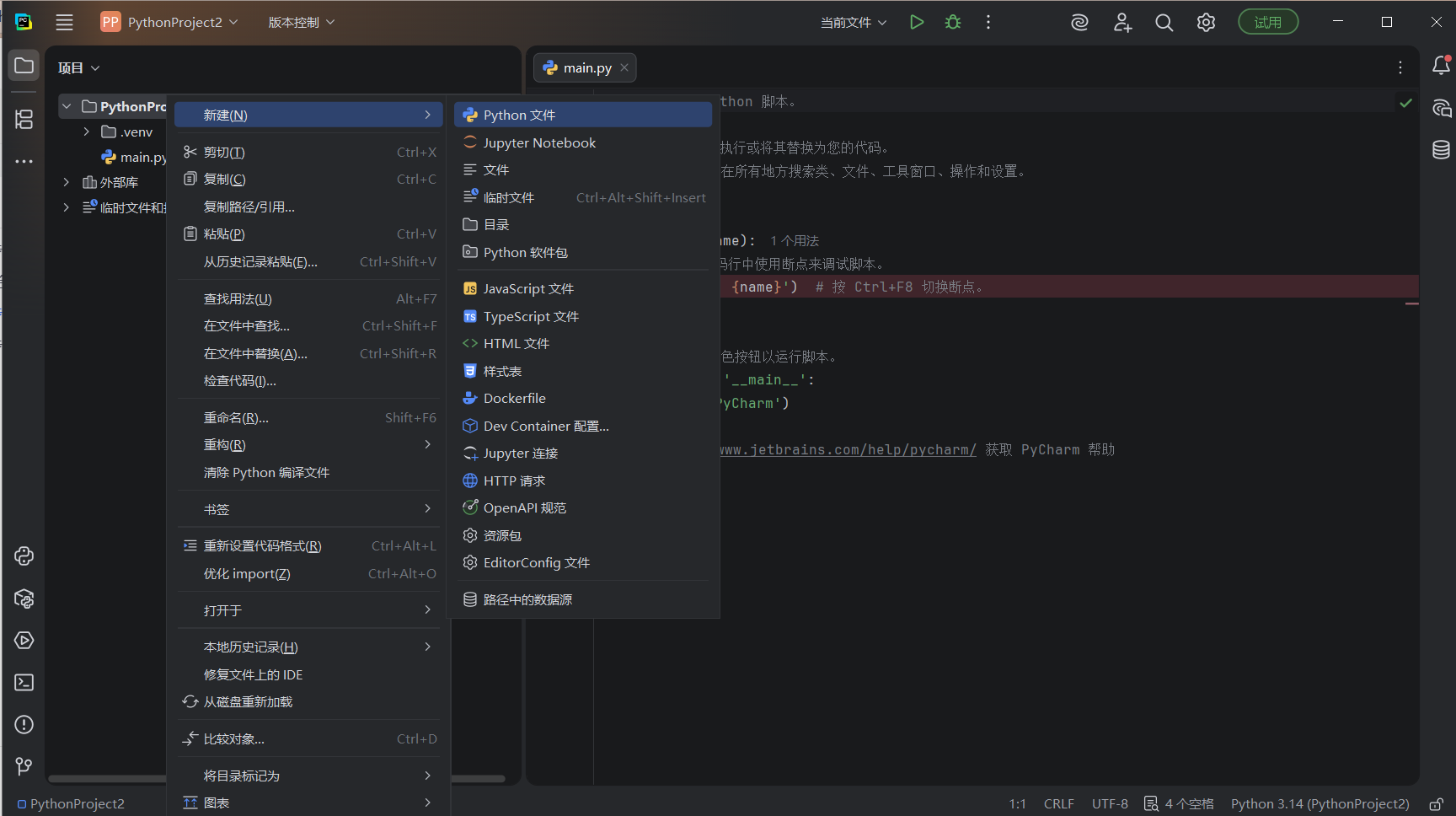Screen dimensions: 1456x816
Task: Open the Python Packages tool window
Action: point(24,599)
